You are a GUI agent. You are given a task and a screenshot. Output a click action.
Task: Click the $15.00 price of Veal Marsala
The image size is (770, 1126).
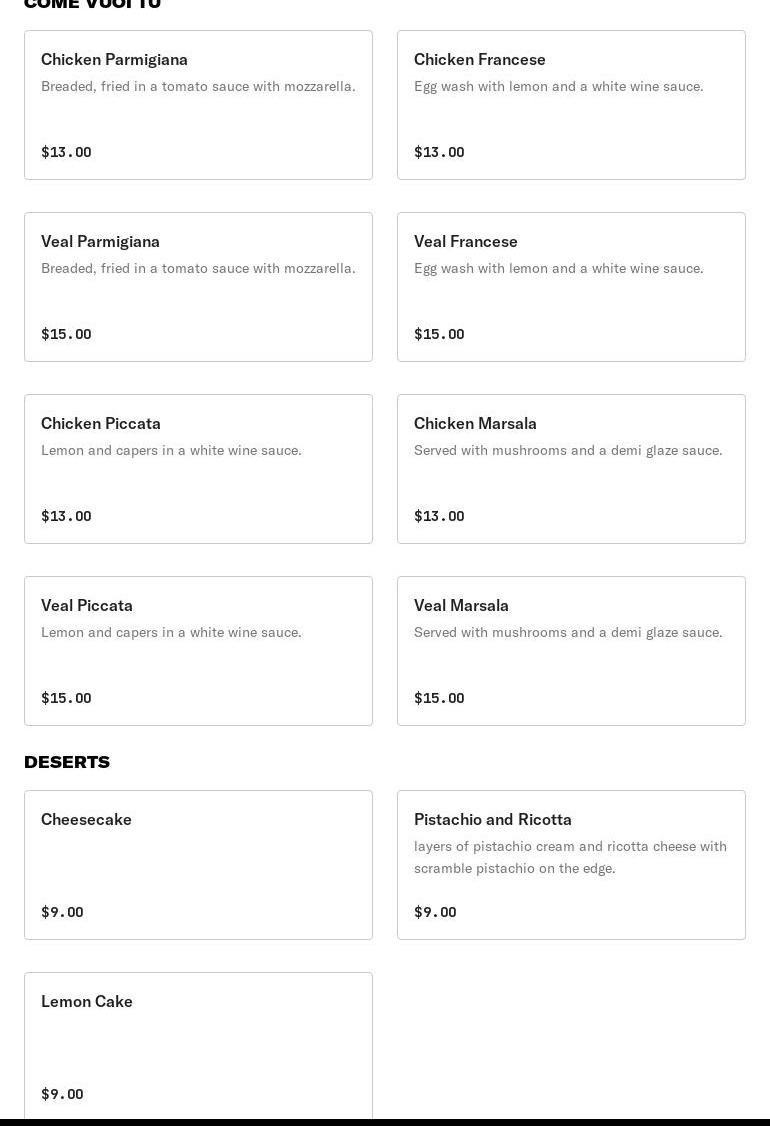click(439, 698)
